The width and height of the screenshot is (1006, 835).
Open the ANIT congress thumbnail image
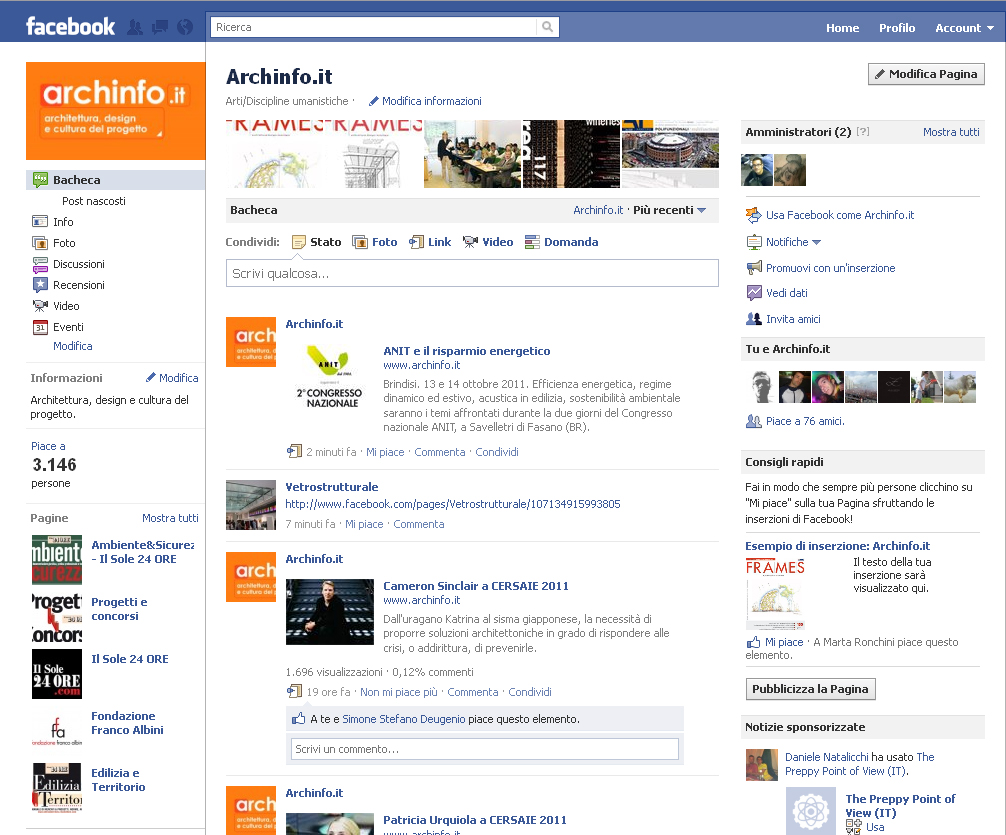[328, 377]
